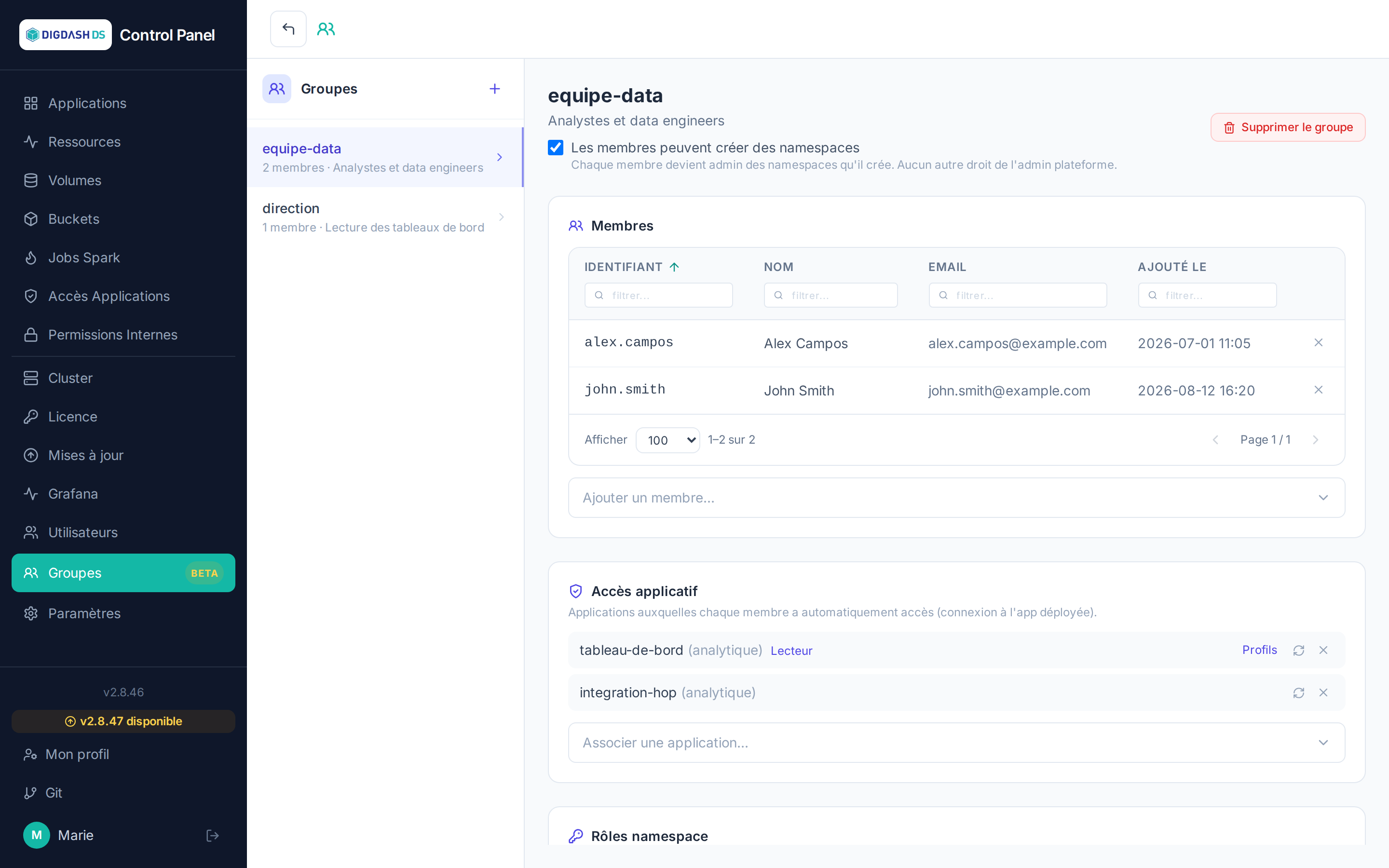Expand the direction group chevron
The image size is (1389, 868).
(x=501, y=217)
